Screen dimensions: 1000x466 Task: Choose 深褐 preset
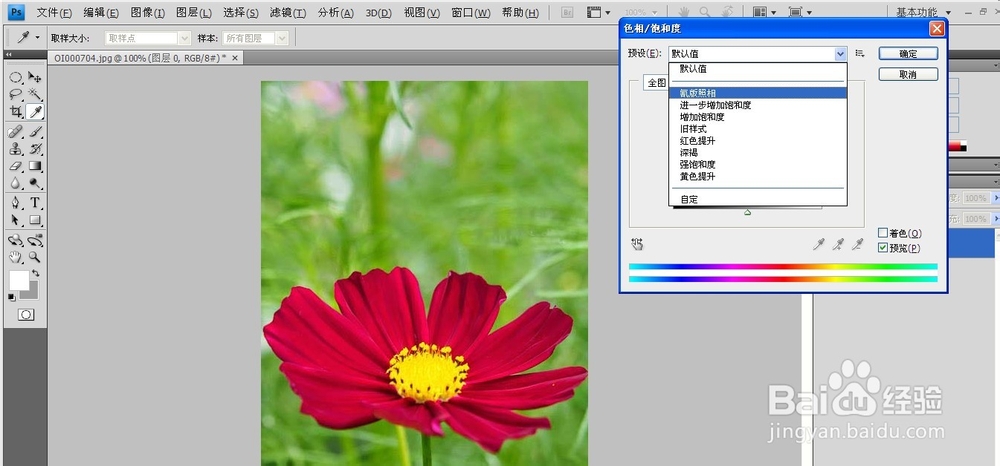[x=758, y=152]
